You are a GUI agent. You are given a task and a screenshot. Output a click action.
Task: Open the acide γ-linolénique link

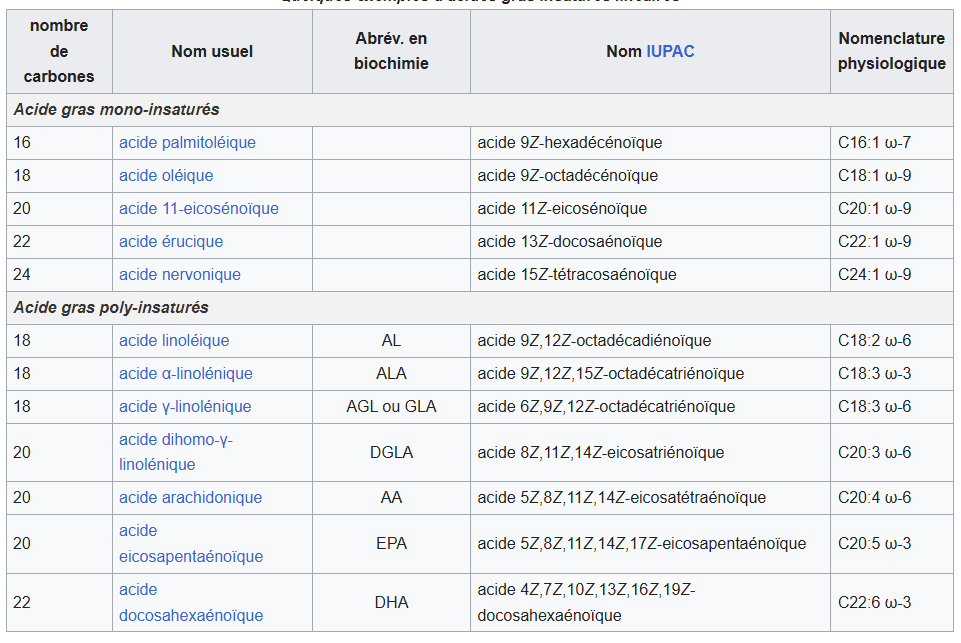point(185,407)
